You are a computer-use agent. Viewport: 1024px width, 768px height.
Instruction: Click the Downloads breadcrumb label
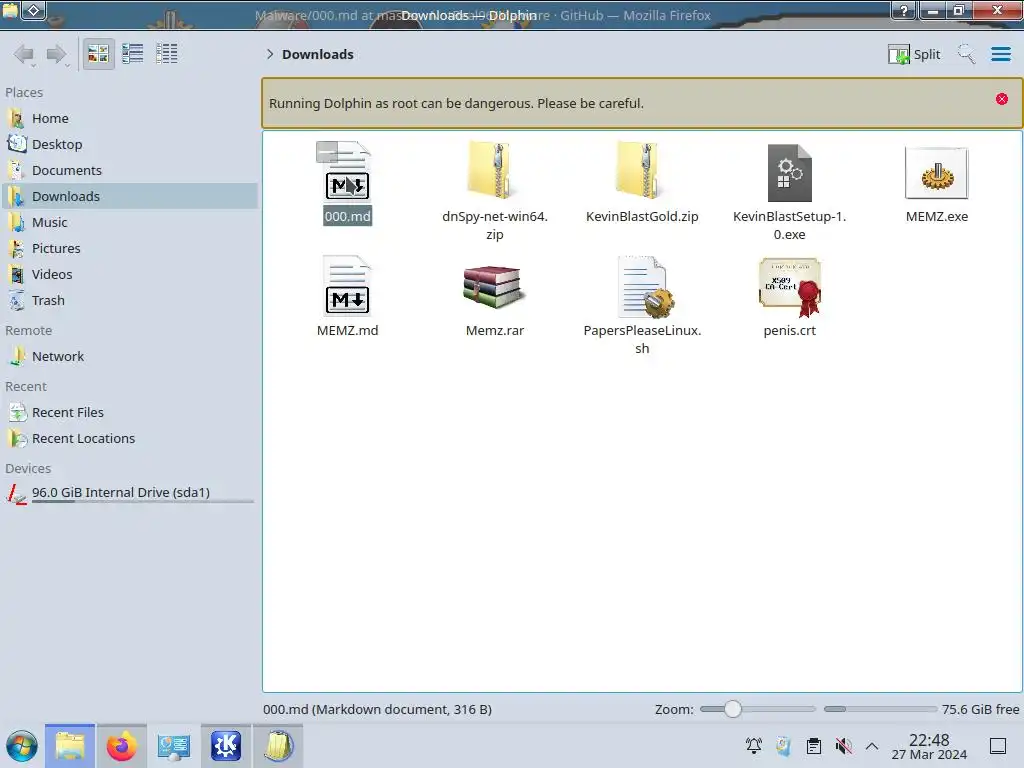(317, 54)
